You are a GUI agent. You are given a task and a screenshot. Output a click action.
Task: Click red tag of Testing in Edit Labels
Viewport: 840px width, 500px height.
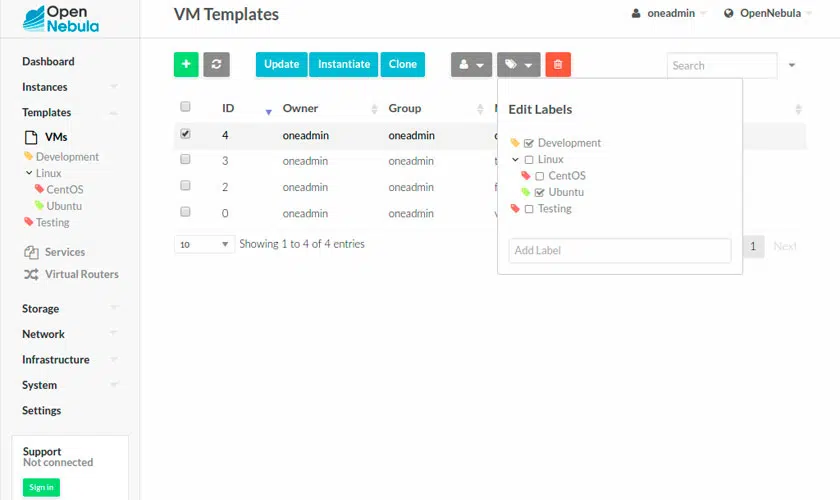pos(515,208)
